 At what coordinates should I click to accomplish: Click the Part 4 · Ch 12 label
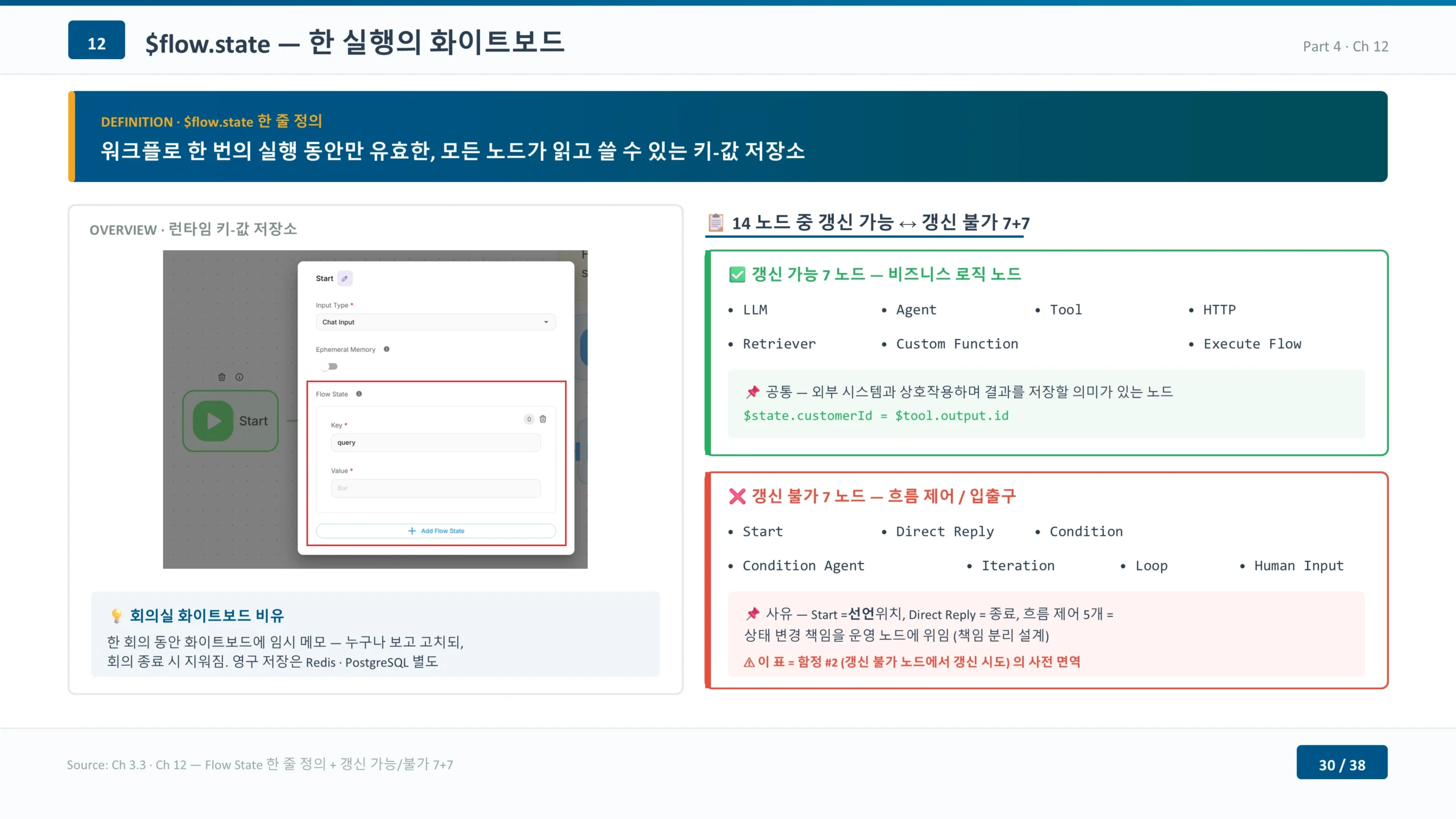coord(1346,47)
